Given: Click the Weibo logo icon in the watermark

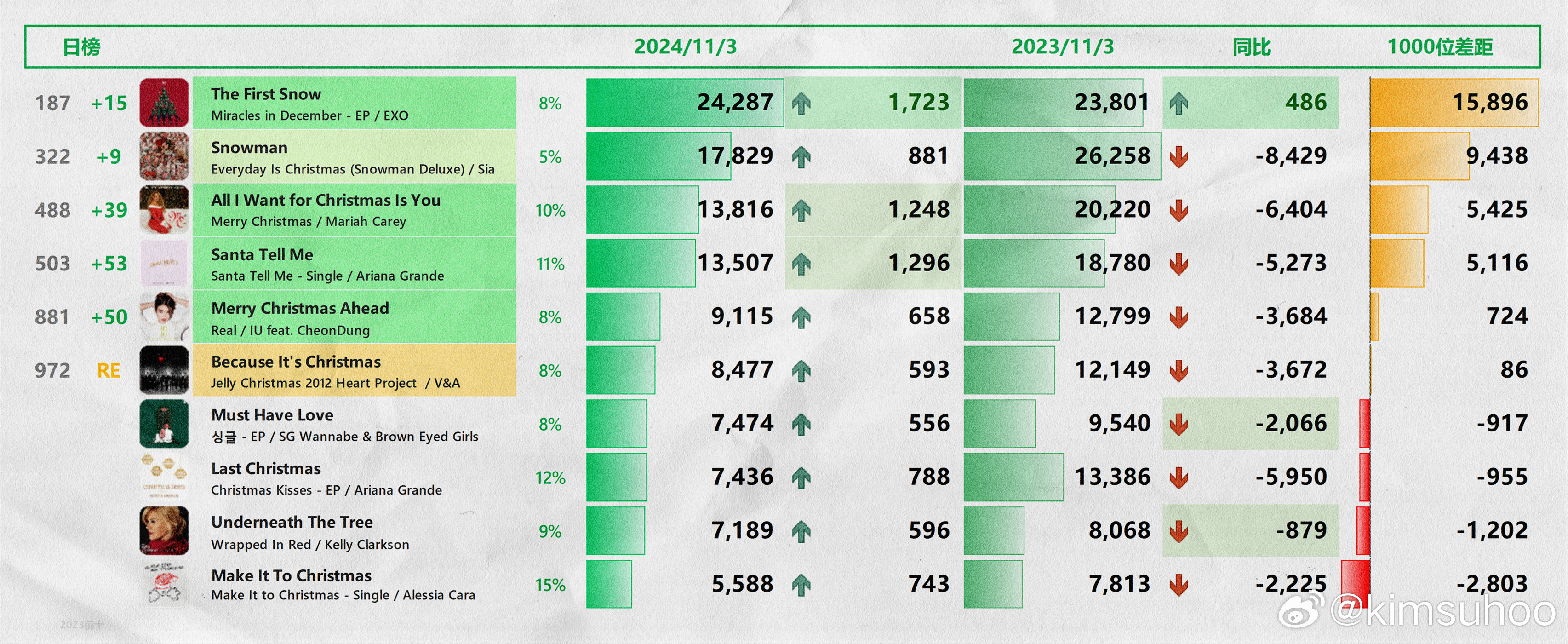Looking at the screenshot, I should pos(1301,610).
